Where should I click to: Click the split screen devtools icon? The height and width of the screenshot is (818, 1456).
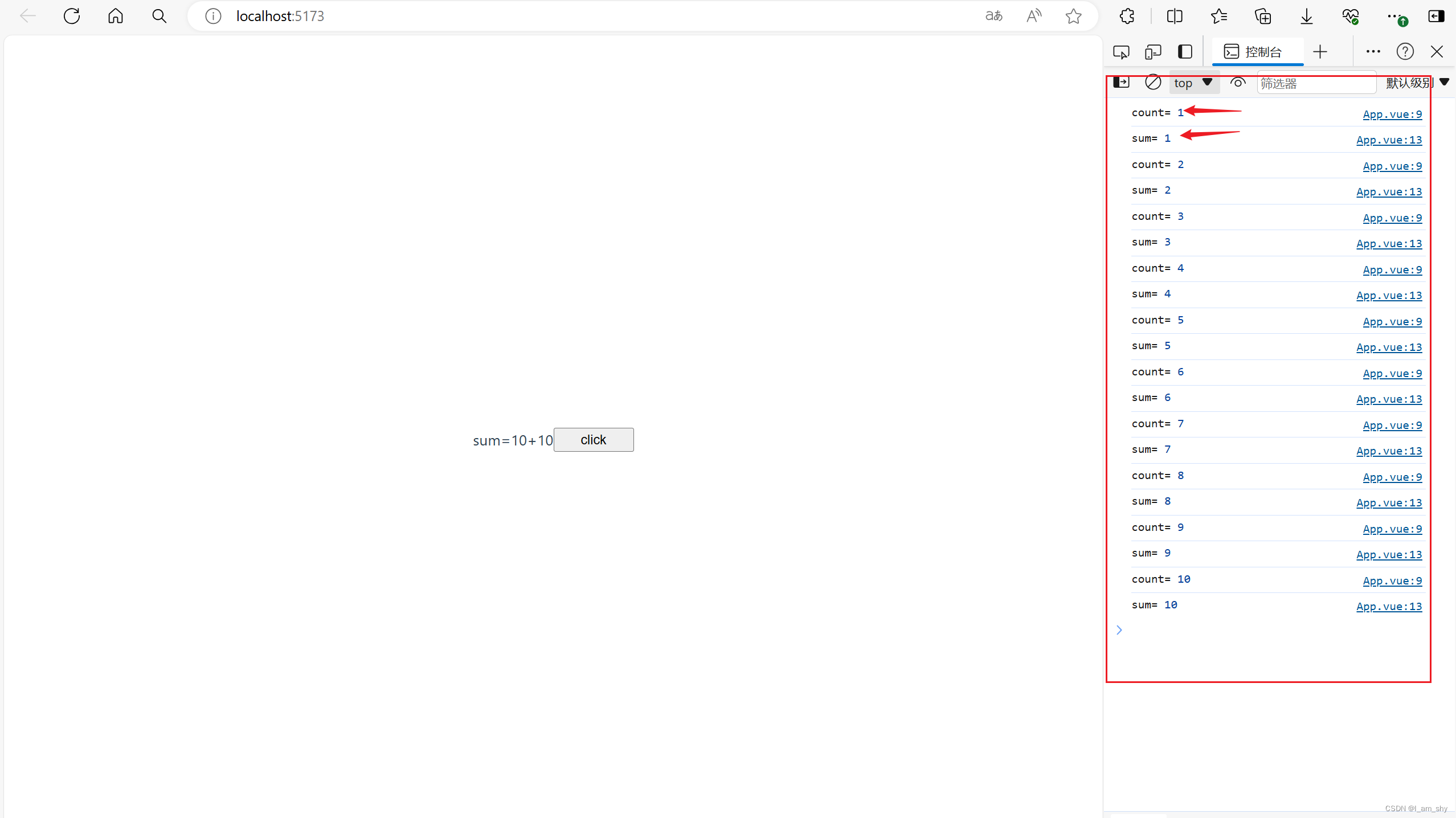(x=1184, y=51)
